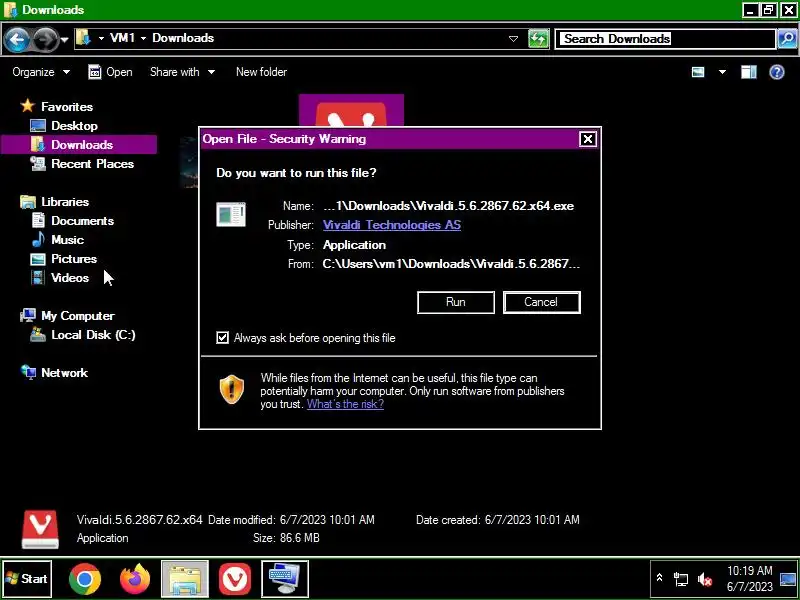
Task: Click the address bar folder icon
Action: click(x=84, y=38)
